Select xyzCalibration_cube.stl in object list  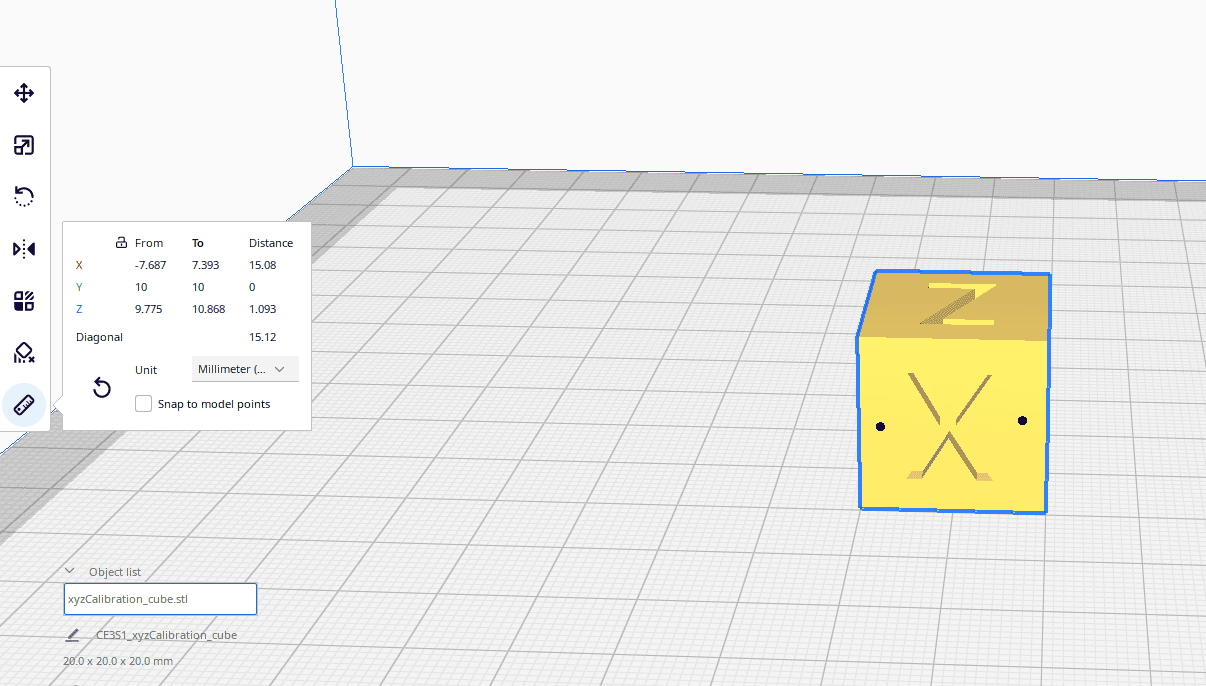pos(160,599)
